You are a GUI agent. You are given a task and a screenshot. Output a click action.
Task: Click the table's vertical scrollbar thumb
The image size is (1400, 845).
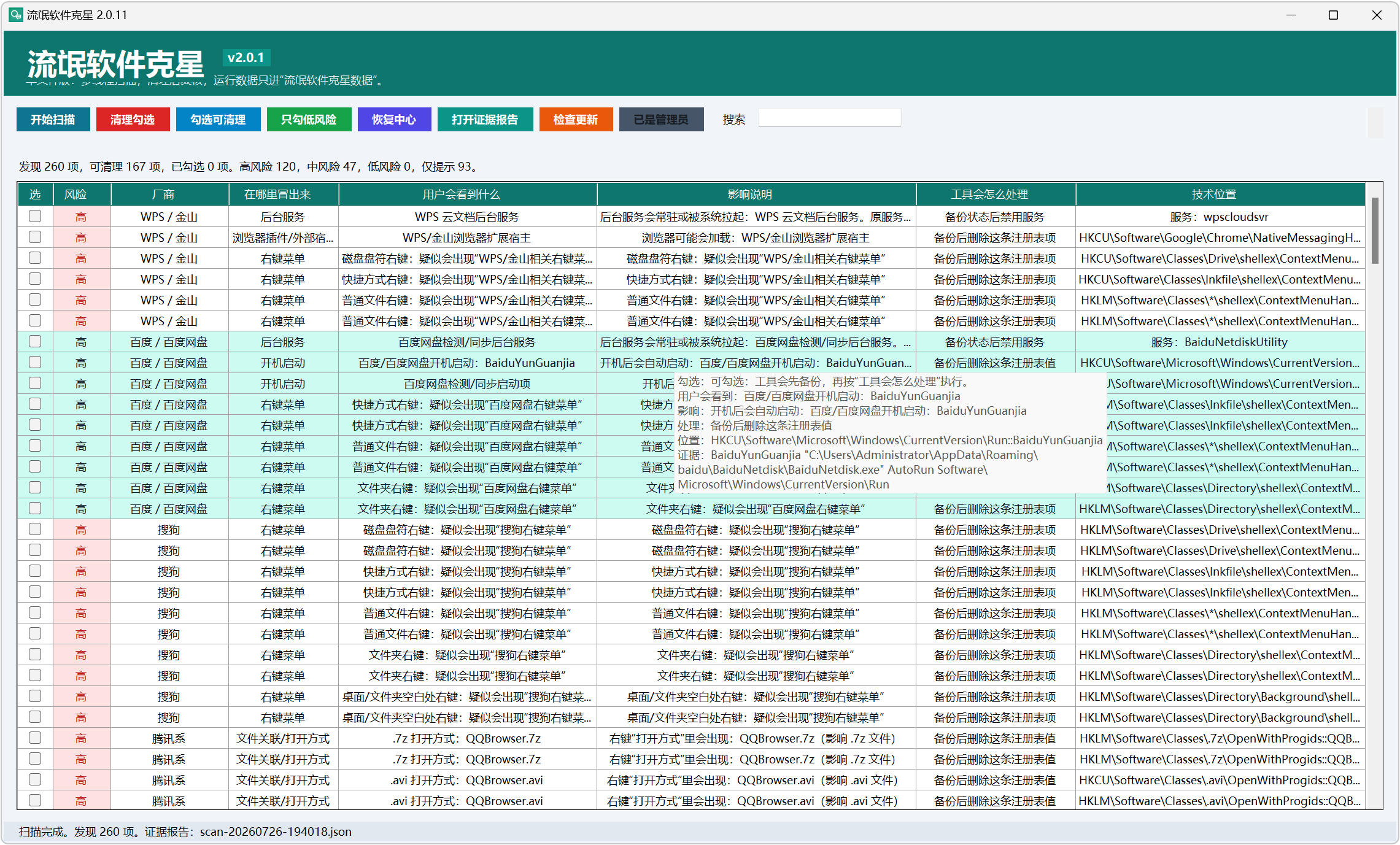click(x=1375, y=231)
